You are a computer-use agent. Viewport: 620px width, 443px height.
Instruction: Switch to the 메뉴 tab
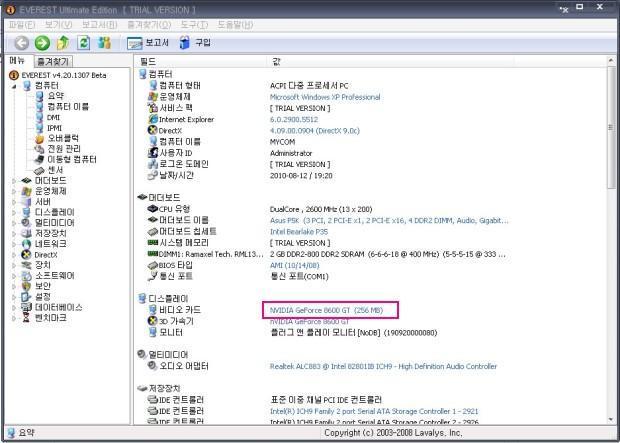click(x=17, y=61)
